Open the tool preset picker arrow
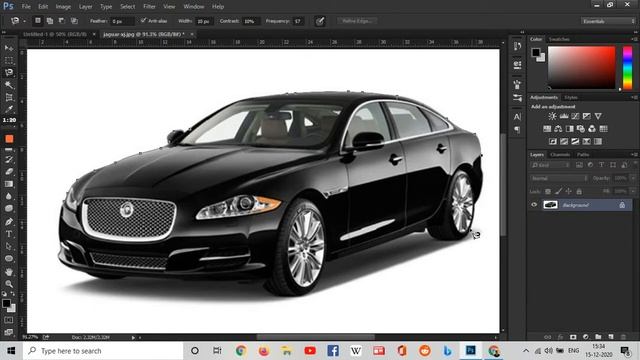This screenshot has height=360, width=640. click(x=24, y=21)
